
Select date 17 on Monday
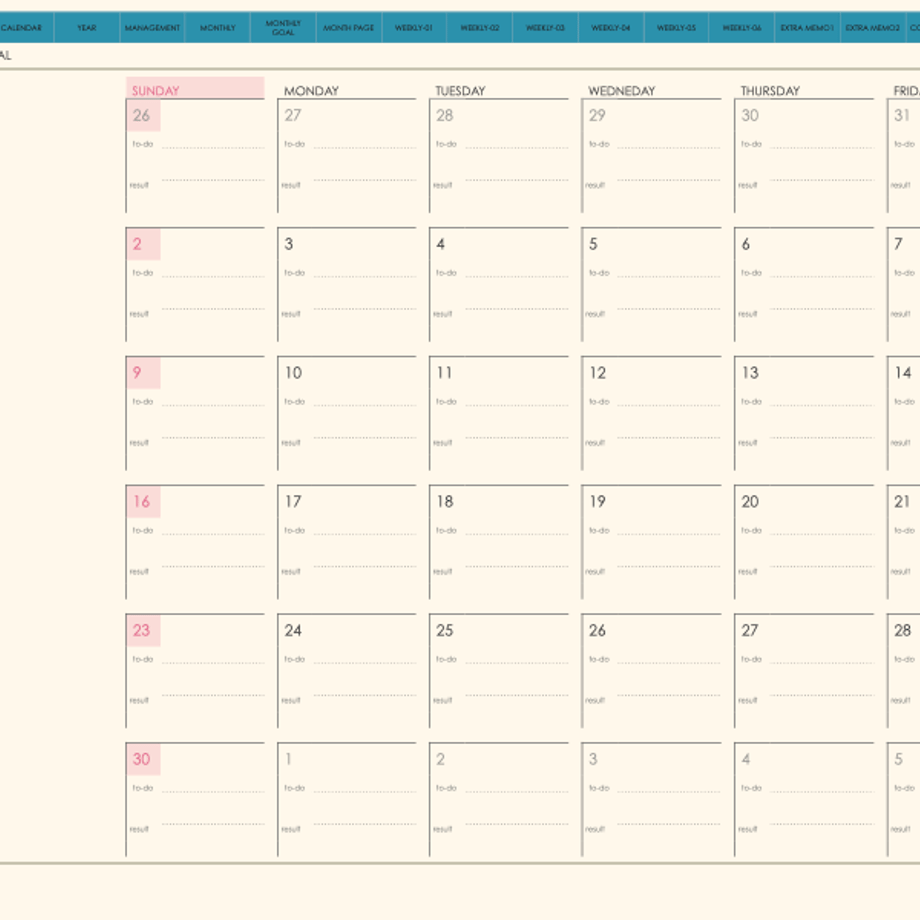pyautogui.click(x=293, y=502)
